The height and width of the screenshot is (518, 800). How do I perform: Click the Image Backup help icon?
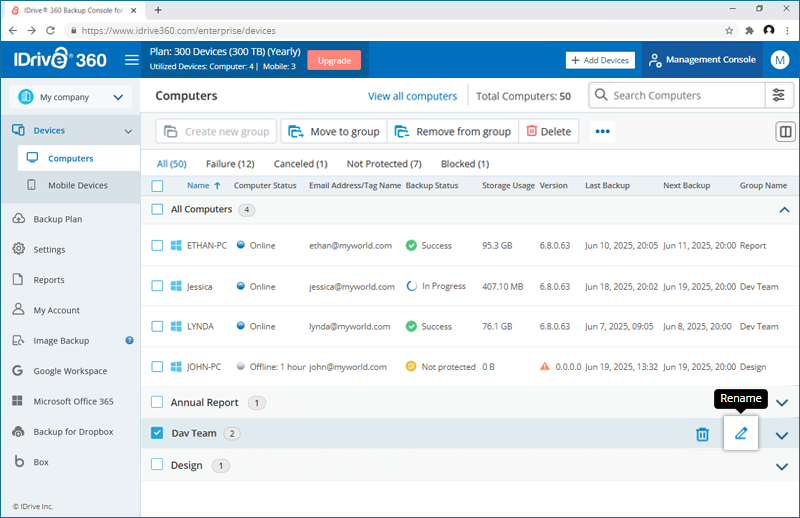[x=130, y=340]
